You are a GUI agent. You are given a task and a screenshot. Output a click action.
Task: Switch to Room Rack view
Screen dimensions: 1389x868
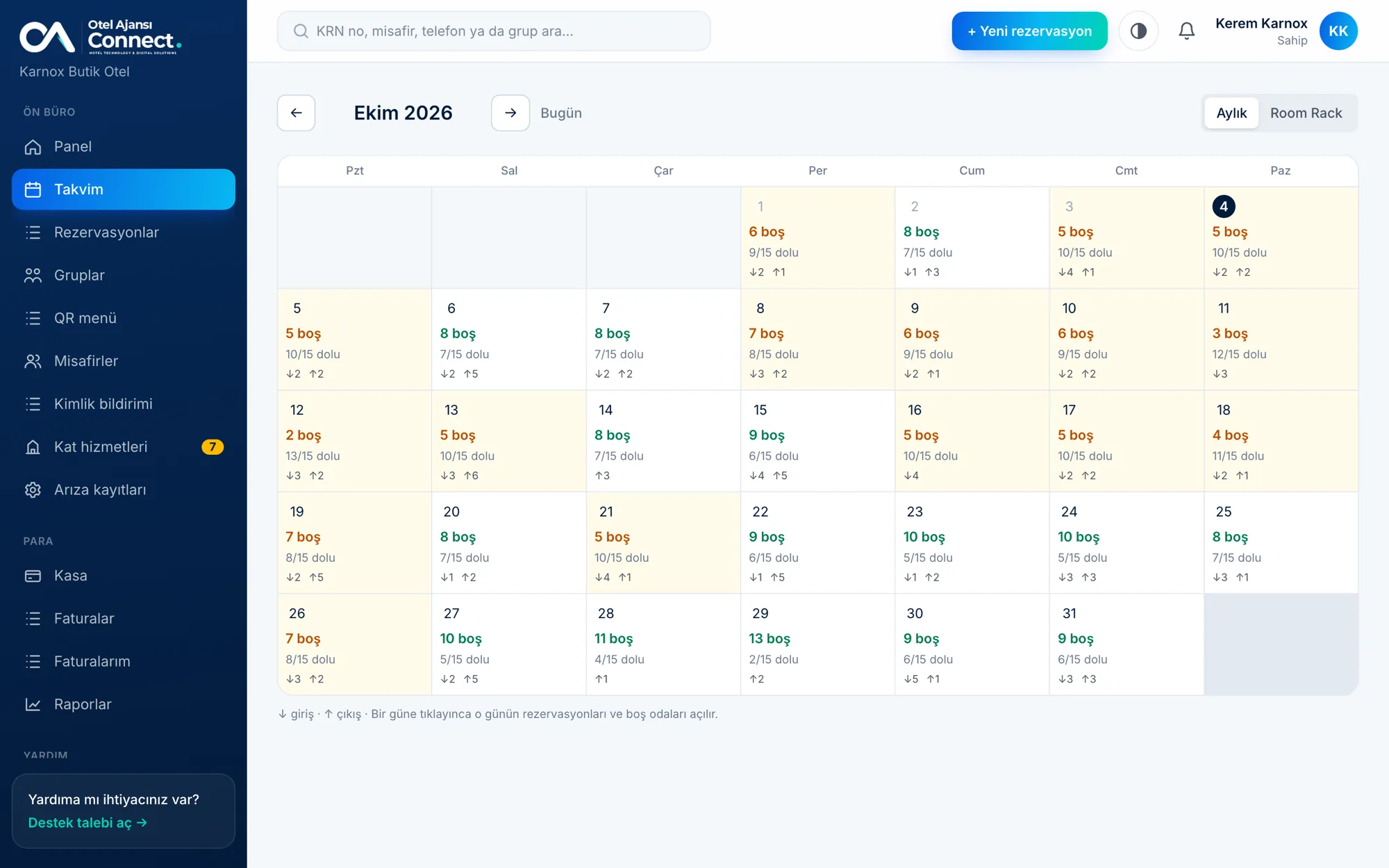point(1306,113)
